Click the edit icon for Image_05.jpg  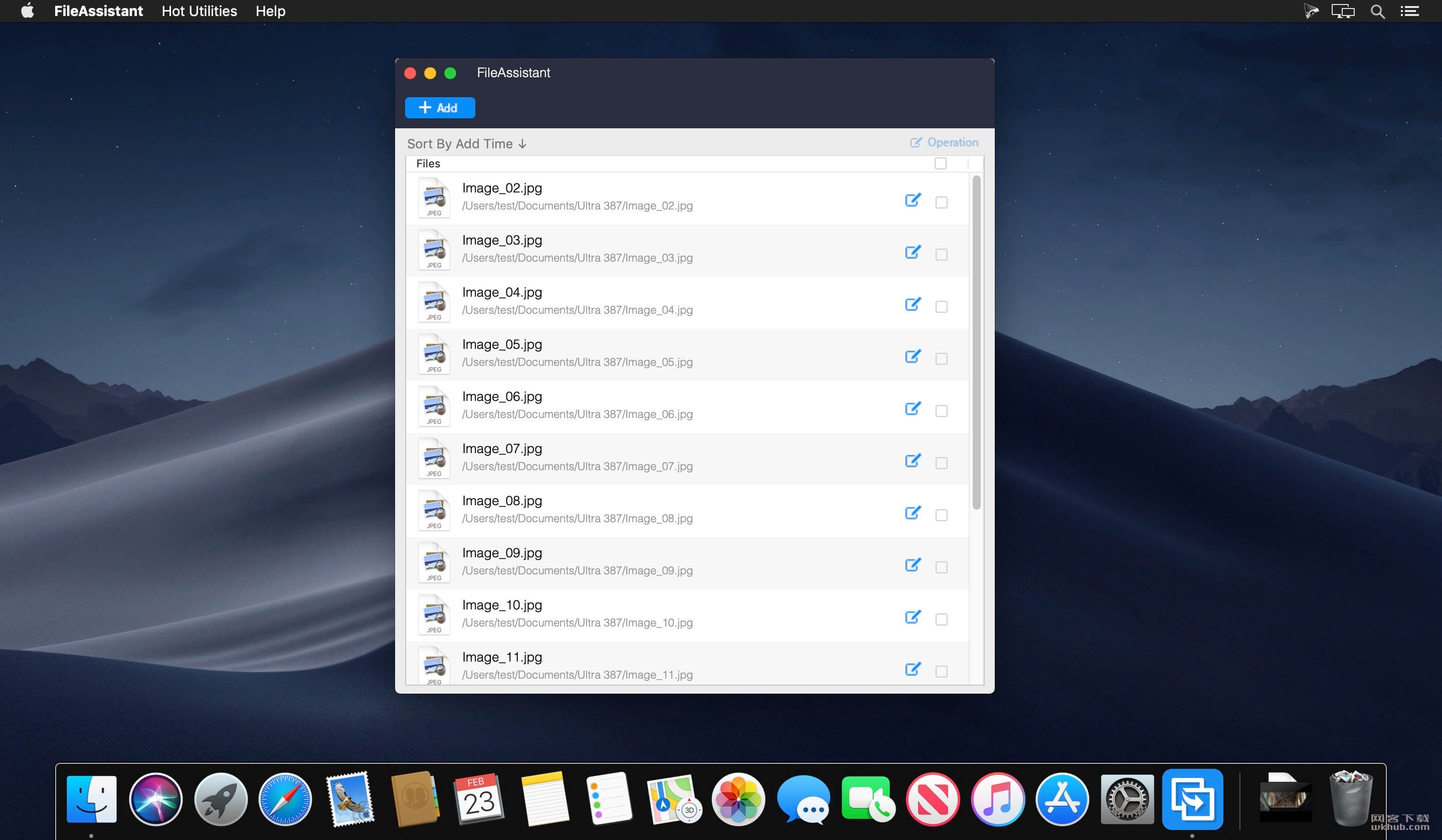(x=913, y=356)
